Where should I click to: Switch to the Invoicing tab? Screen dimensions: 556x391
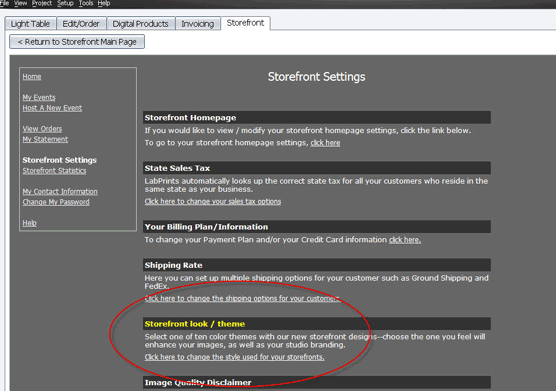(198, 24)
